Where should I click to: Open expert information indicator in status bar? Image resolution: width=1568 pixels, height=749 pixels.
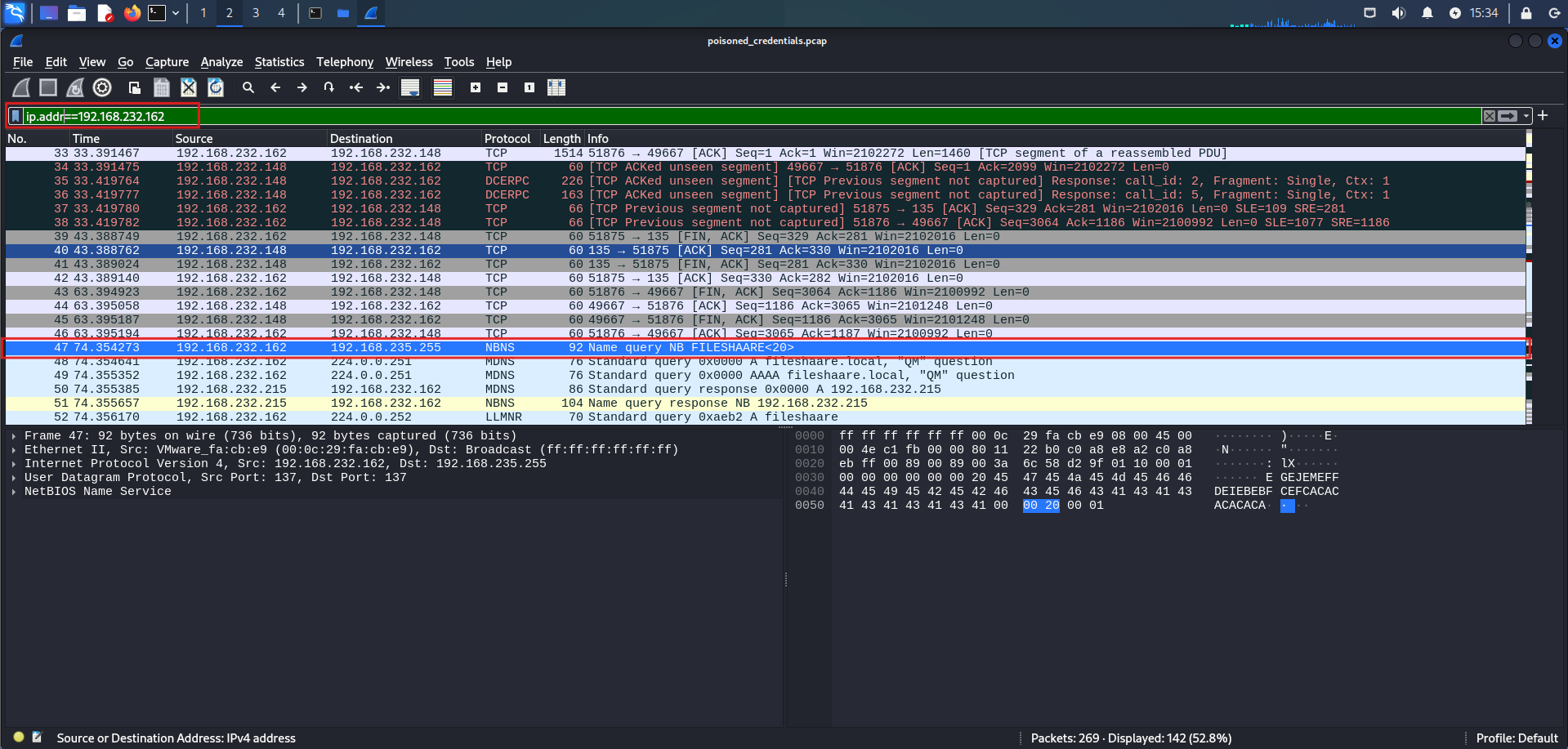(x=19, y=737)
